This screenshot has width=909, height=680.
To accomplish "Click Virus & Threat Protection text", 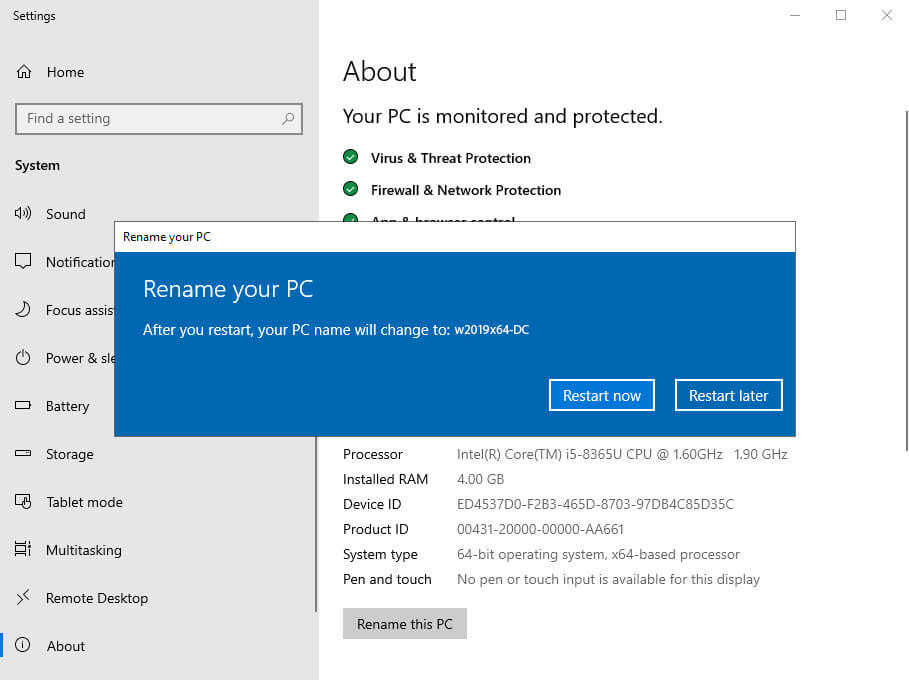I will 451,158.
